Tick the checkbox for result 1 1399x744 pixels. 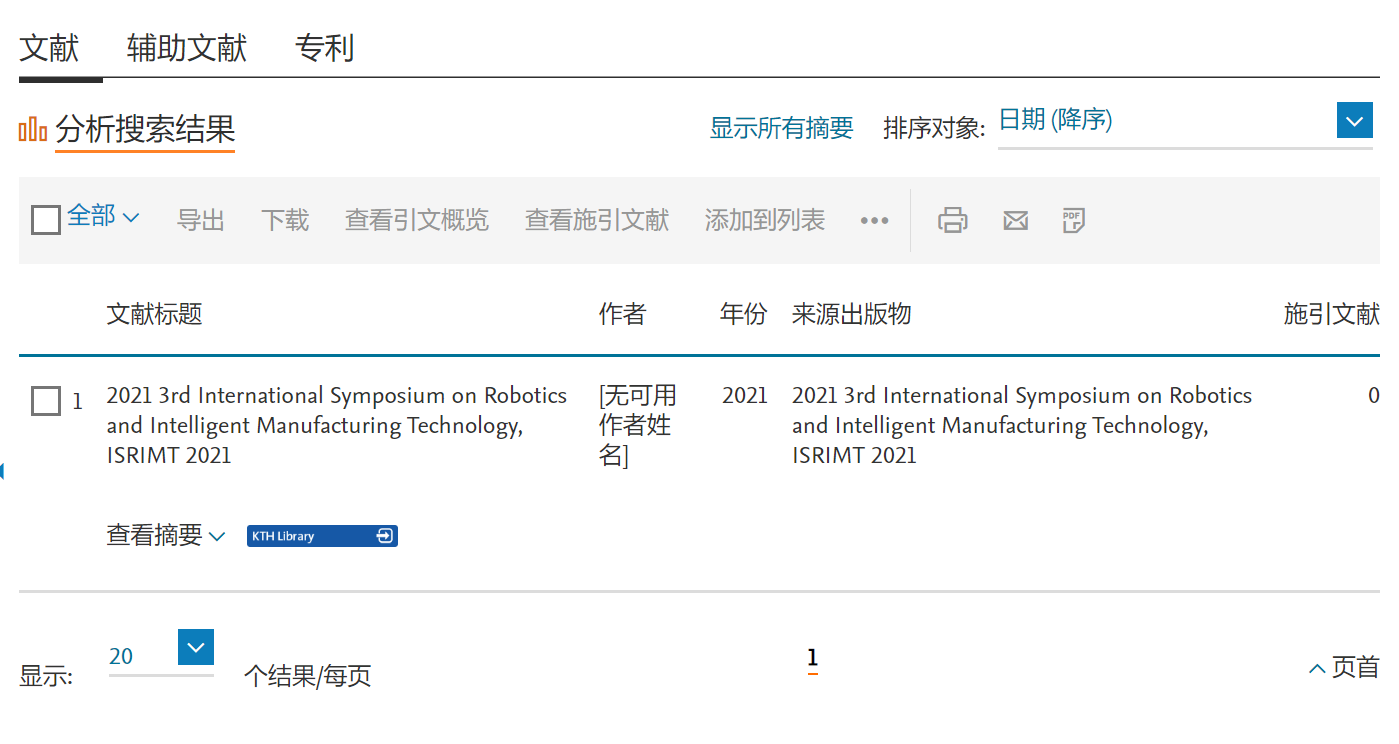(46, 402)
